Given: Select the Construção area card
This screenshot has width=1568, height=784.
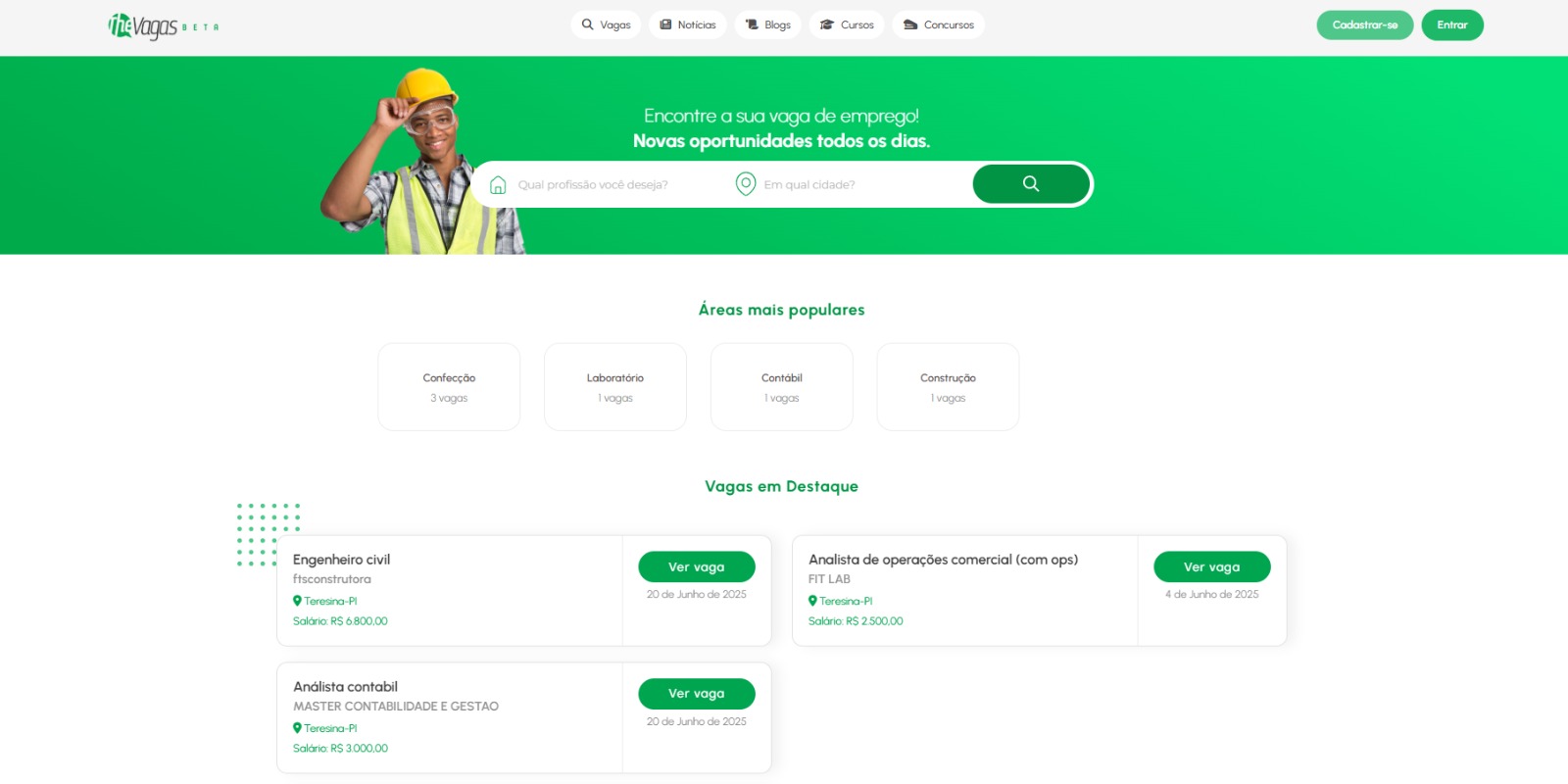Looking at the screenshot, I should pyautogui.click(x=949, y=386).
